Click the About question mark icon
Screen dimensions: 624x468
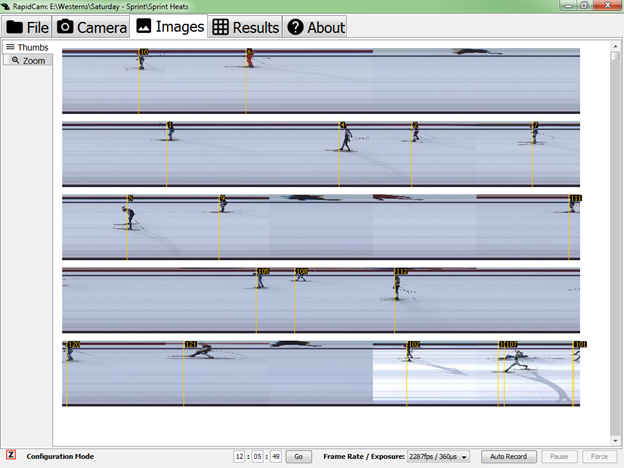[x=296, y=27]
